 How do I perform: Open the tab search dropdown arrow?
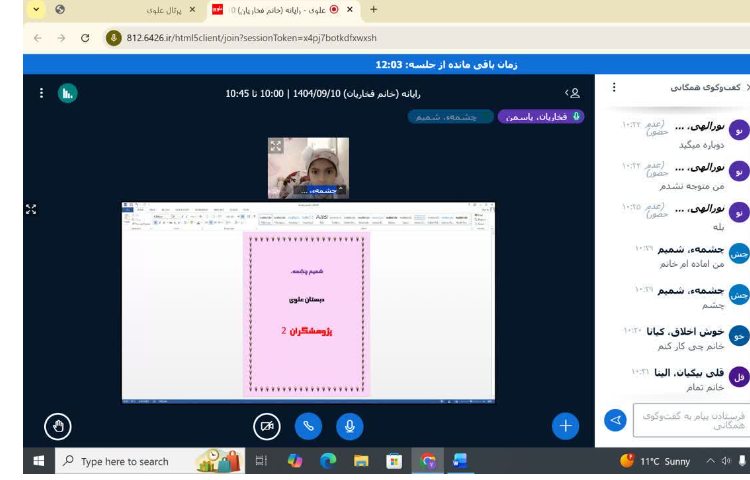pyautogui.click(x=36, y=9)
